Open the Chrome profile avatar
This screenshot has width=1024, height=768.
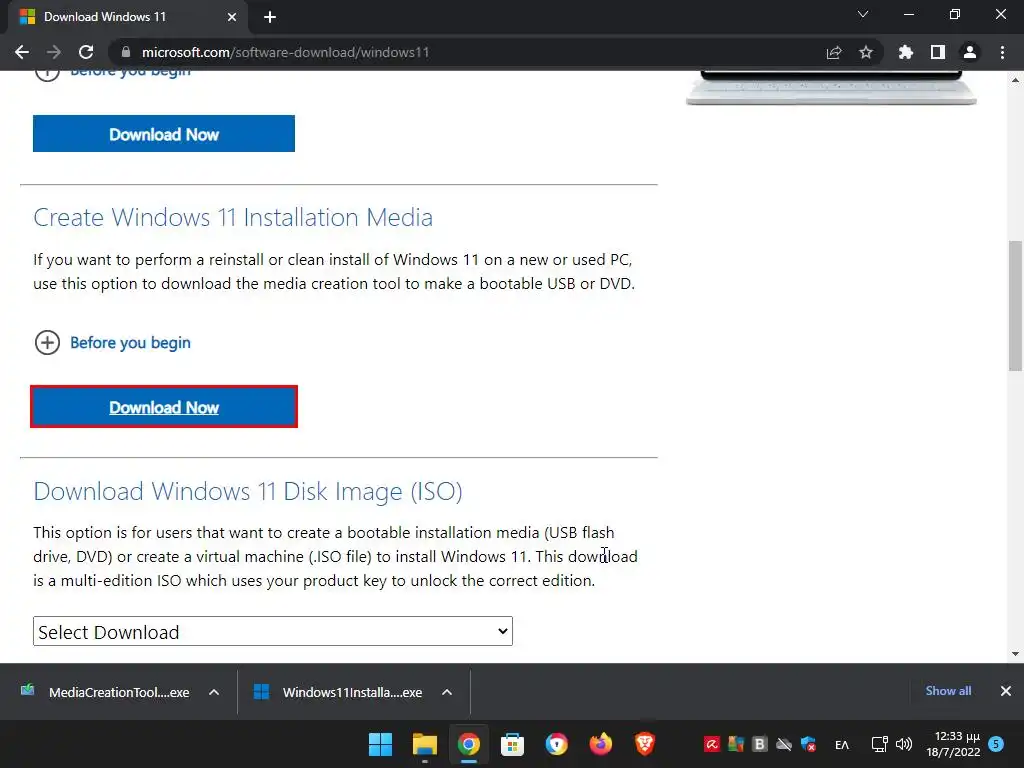click(970, 52)
